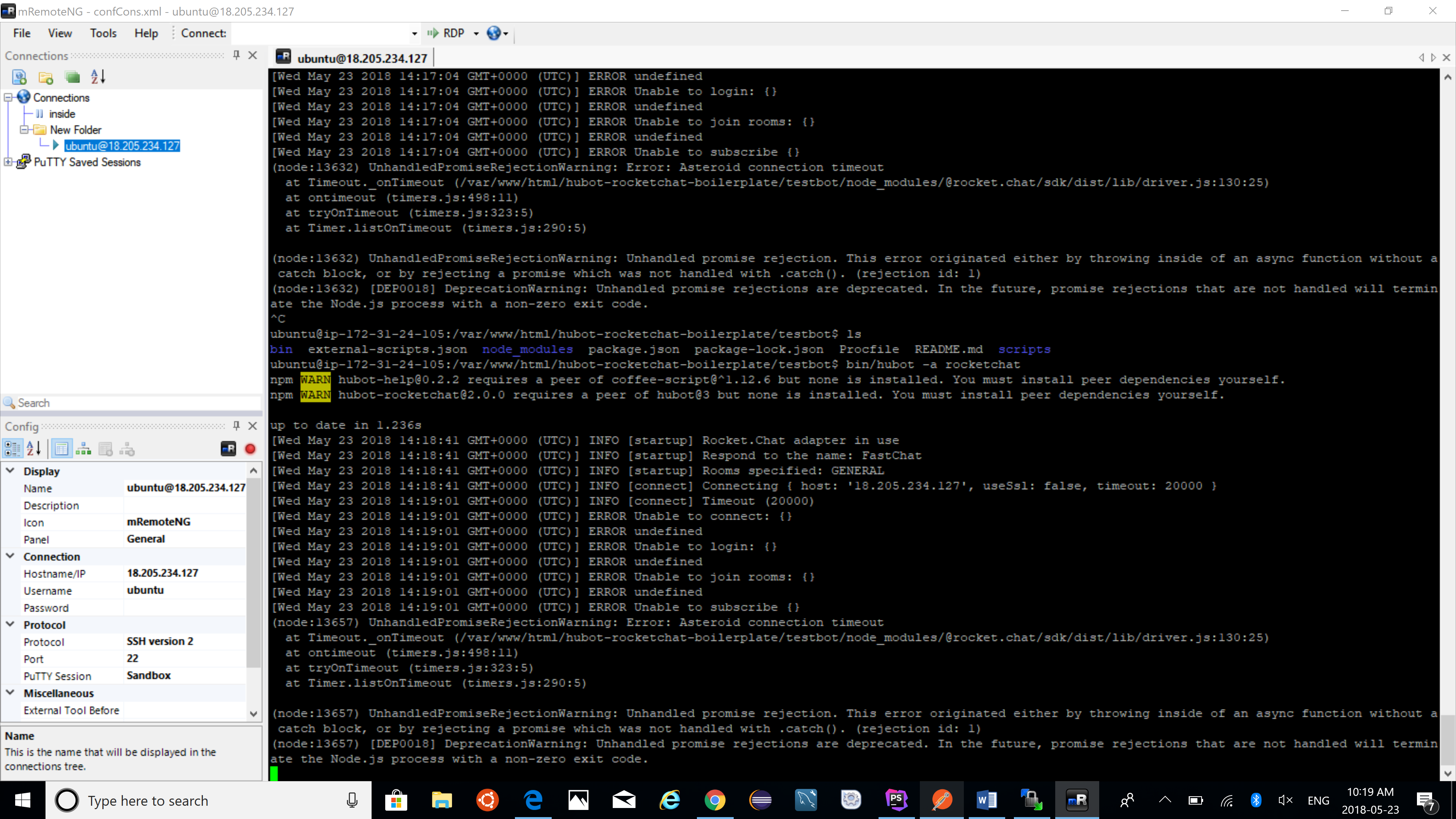The height and width of the screenshot is (819, 1456).
Task: Expand the PuTTY Saved Sessions node
Action: coord(7,162)
